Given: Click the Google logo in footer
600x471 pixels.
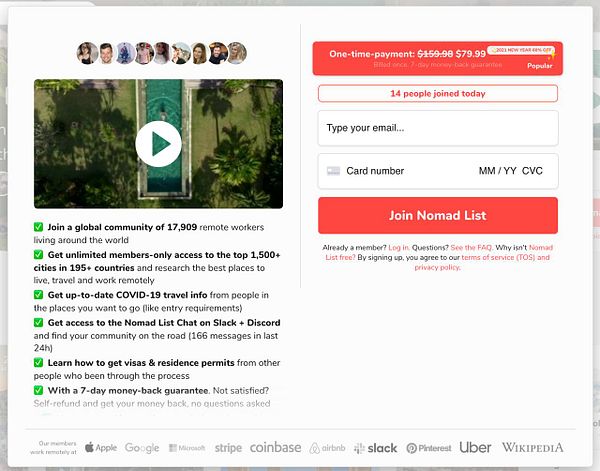Looking at the screenshot, I should point(142,448).
